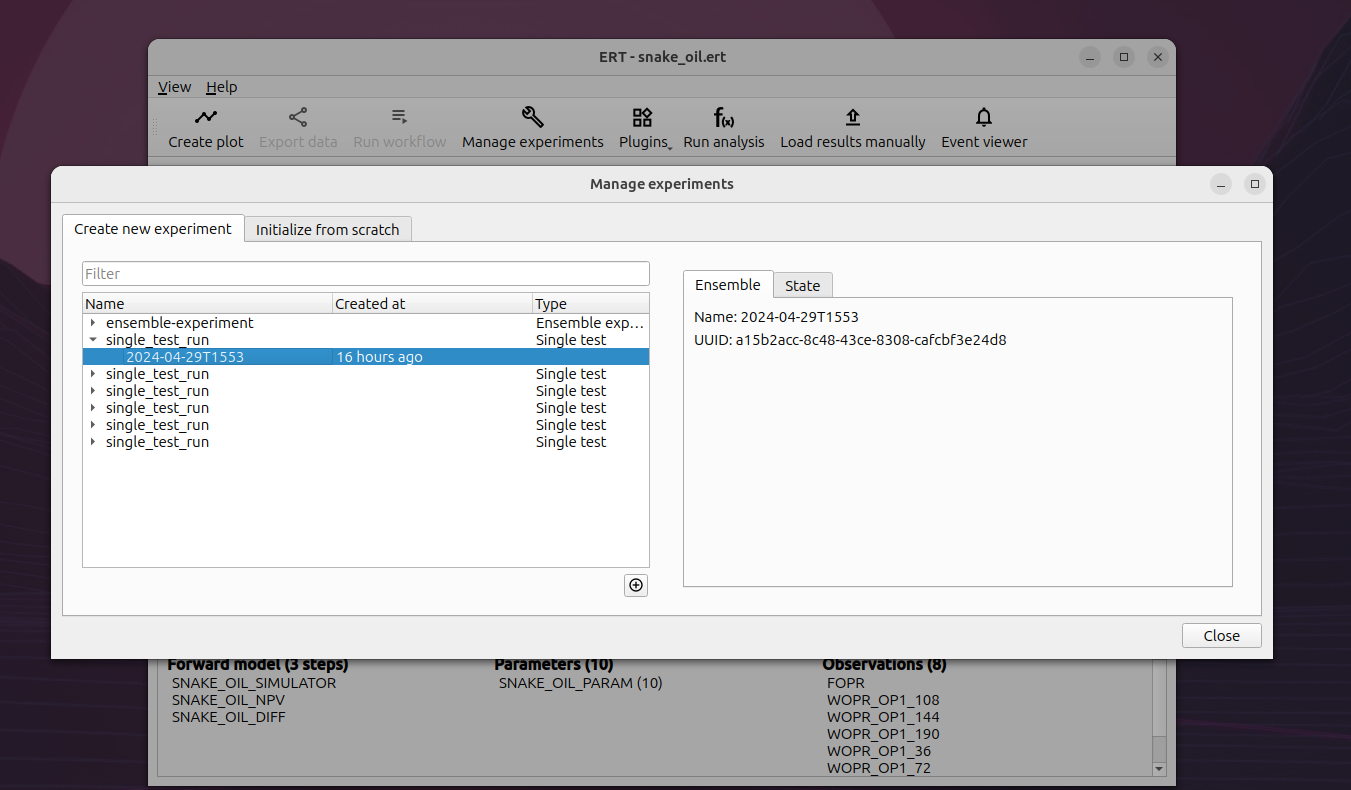The image size is (1351, 790).
Task: Click SNAKE_OIL_NPV in forward model list
Action: pyautogui.click(x=228, y=700)
